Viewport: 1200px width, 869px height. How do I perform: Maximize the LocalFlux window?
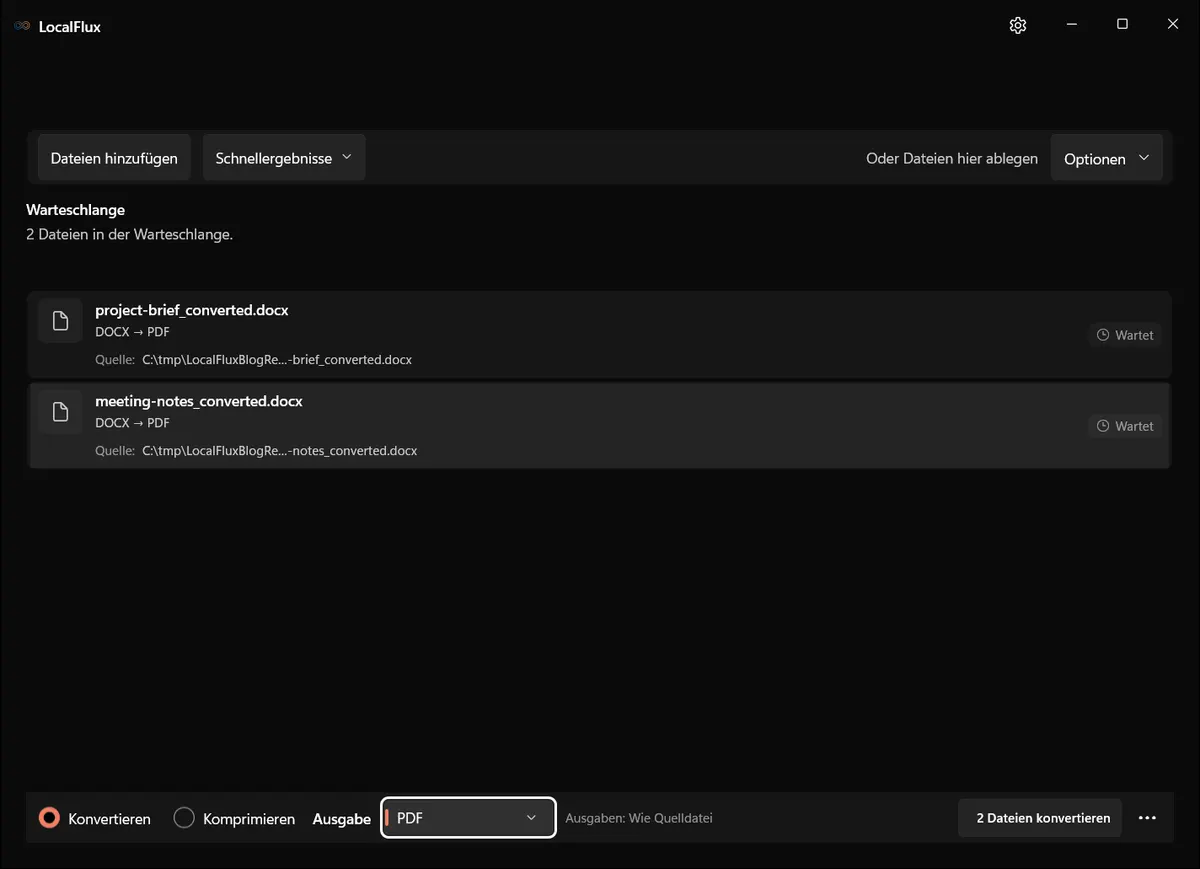point(1122,25)
